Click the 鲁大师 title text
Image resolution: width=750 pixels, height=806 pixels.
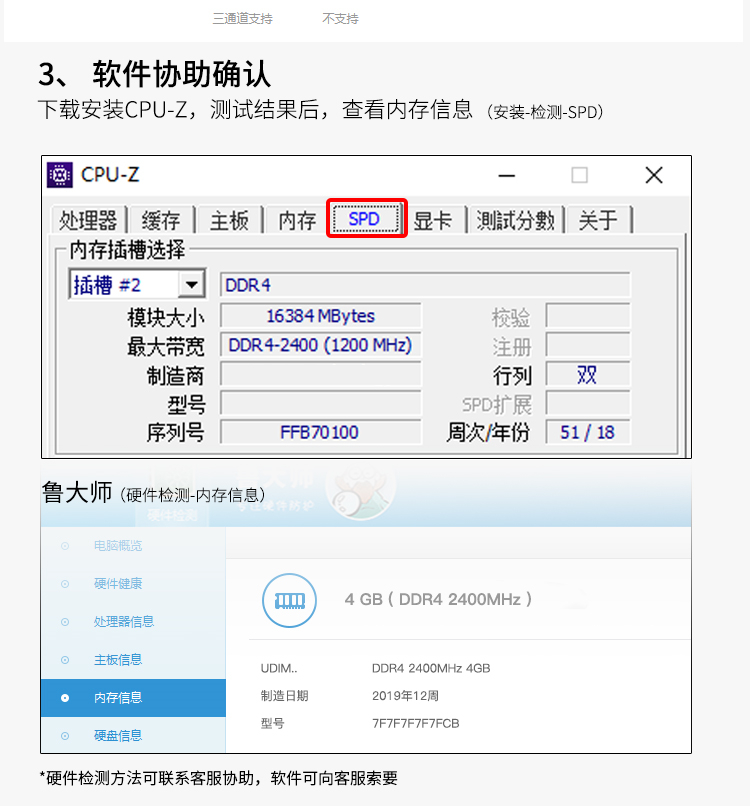point(77,492)
